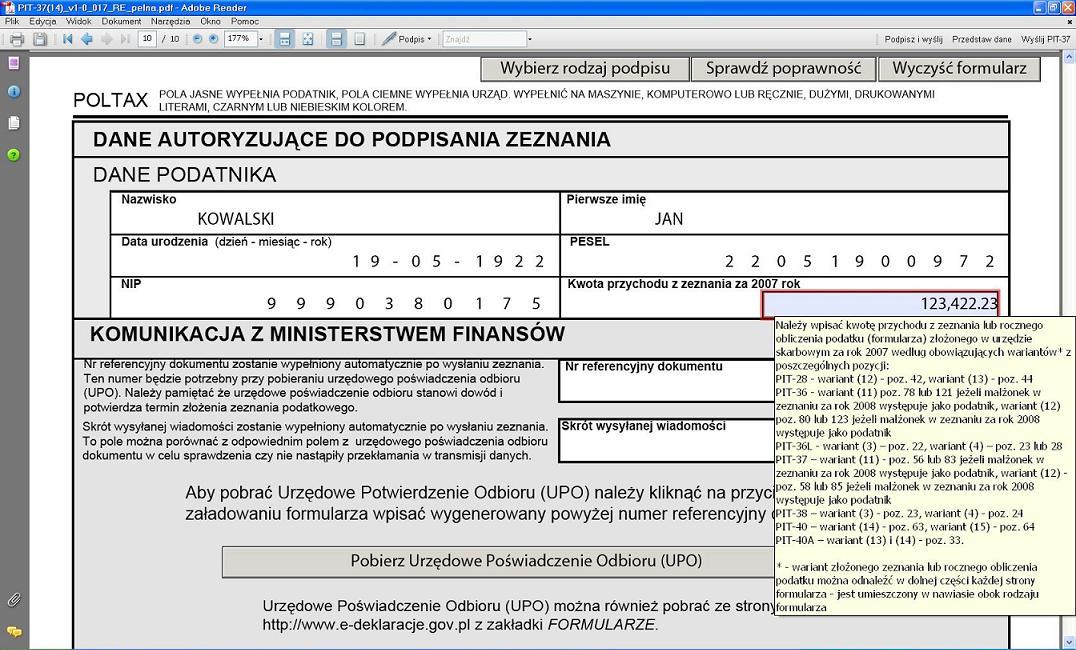Open the Pages panel in the sidebar
Screen dimensions: 1076x650
(x=13, y=63)
